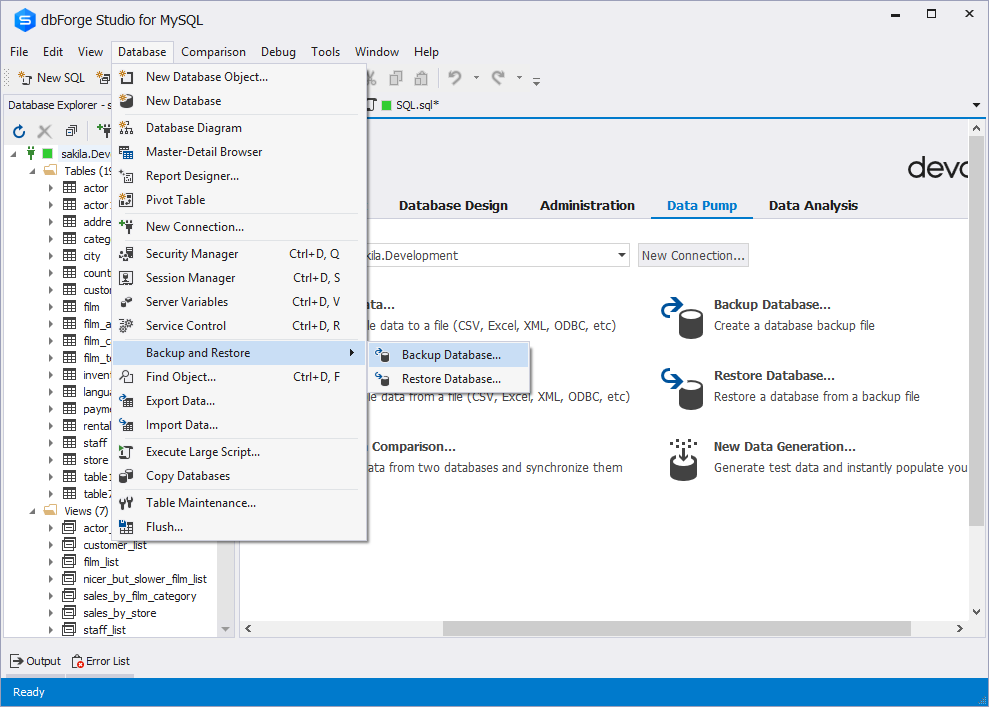Select Pivot Table menu item
The width and height of the screenshot is (989, 707).
click(x=240, y=200)
